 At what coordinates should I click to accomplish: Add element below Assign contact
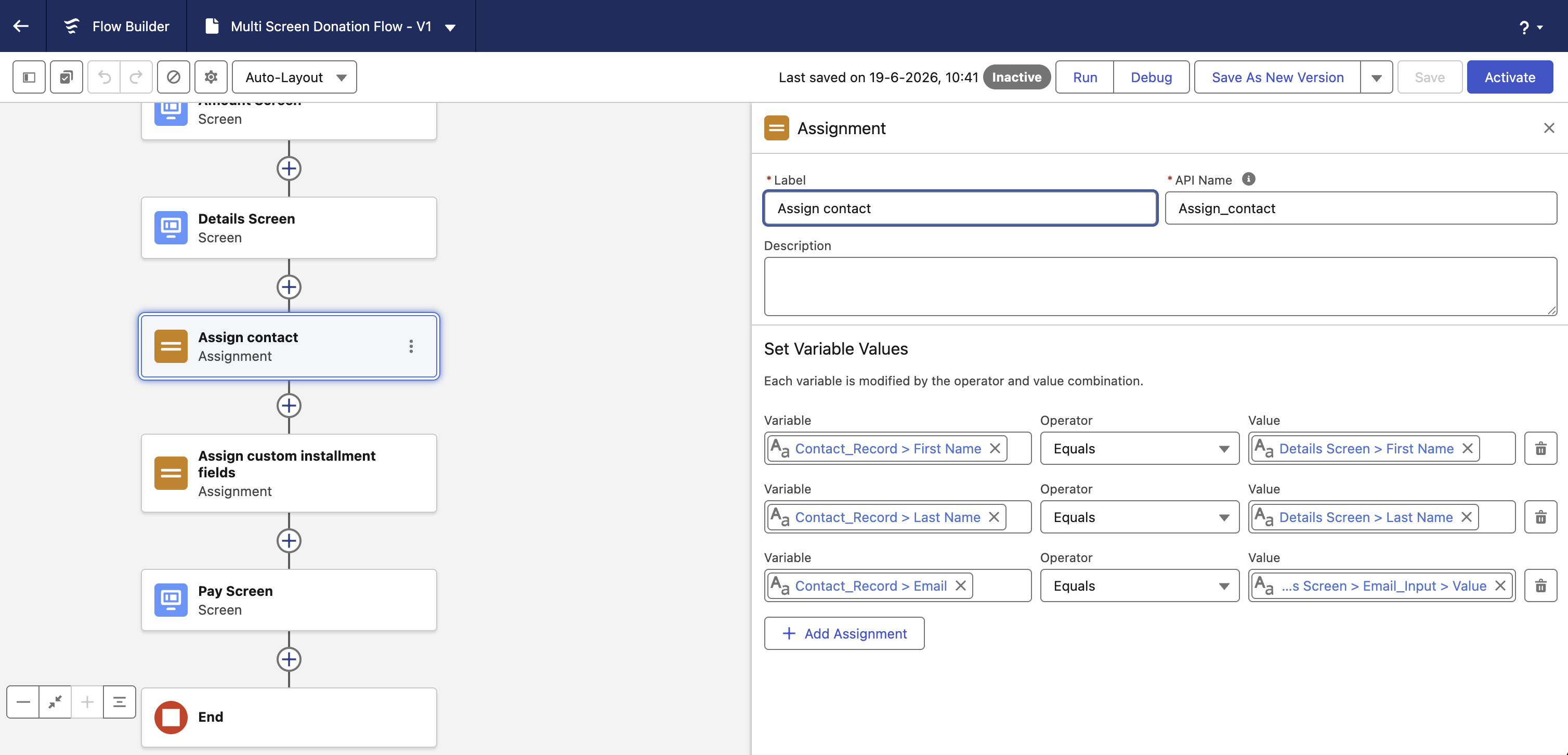click(x=289, y=406)
